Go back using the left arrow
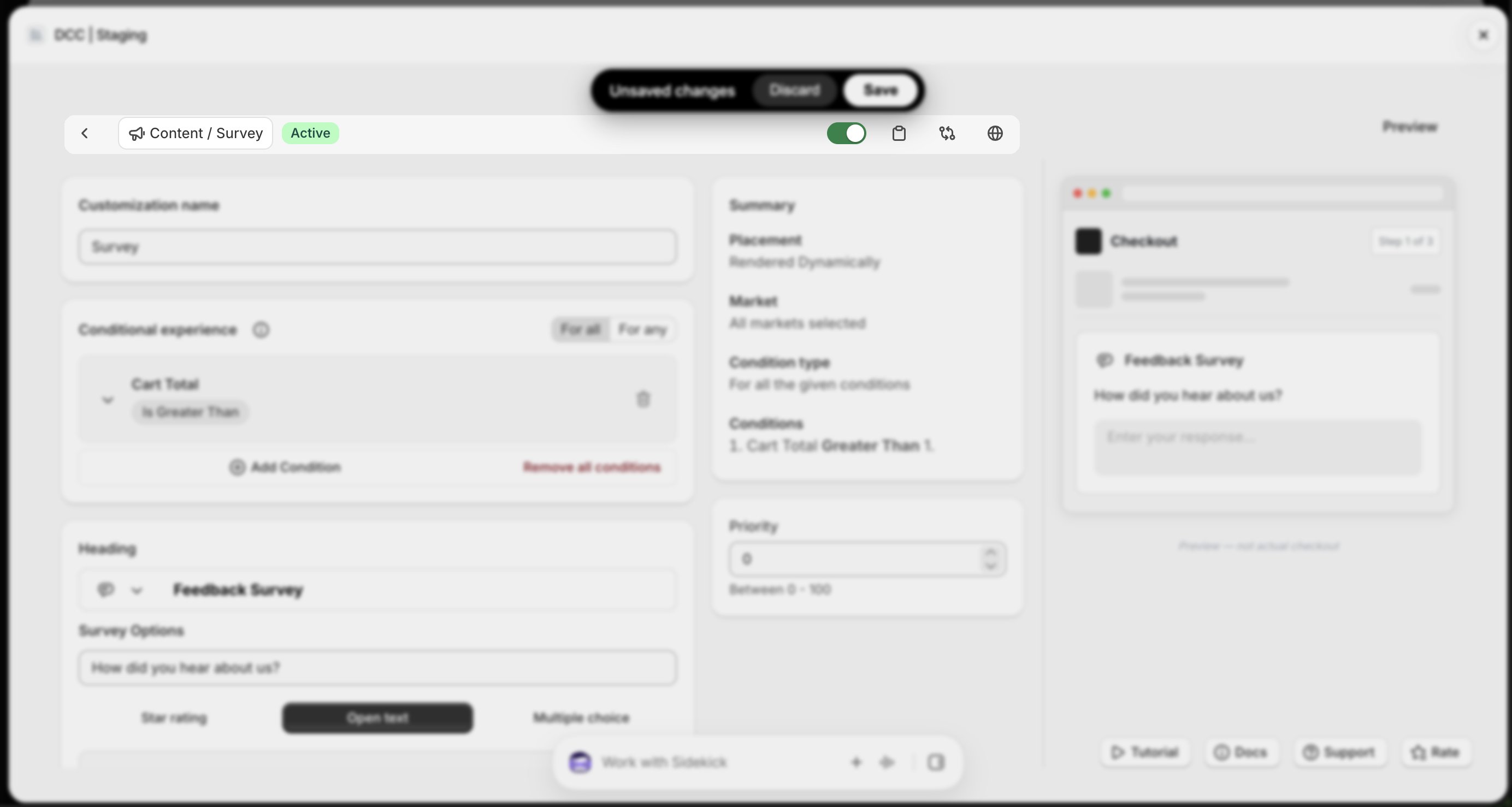 (x=85, y=133)
